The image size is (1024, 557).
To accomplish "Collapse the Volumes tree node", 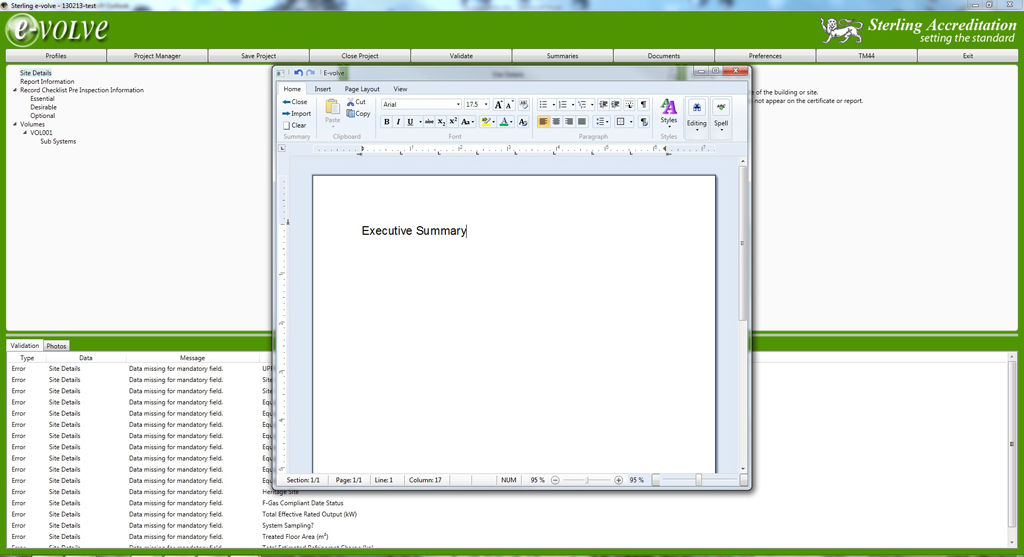I will [x=15, y=124].
